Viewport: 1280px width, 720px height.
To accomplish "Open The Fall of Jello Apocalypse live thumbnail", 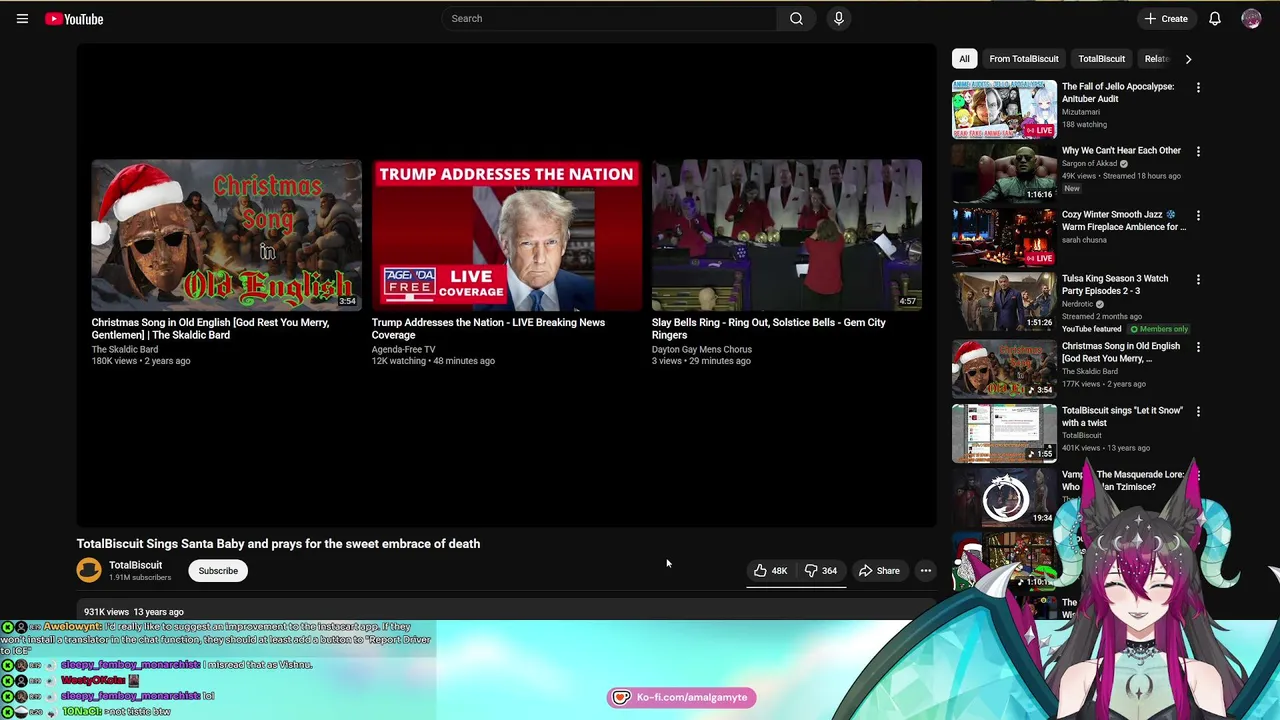I will [1004, 109].
